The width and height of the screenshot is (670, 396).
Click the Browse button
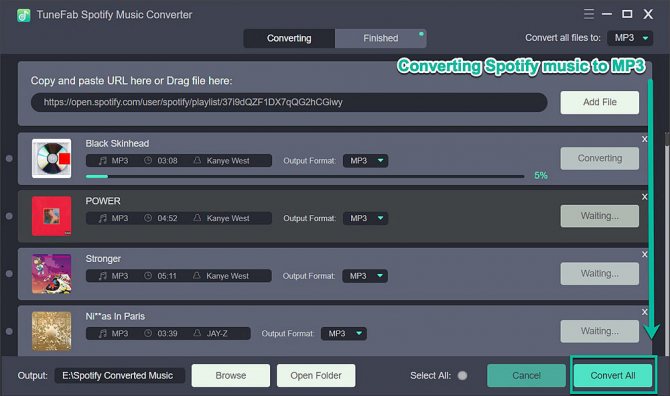(231, 375)
